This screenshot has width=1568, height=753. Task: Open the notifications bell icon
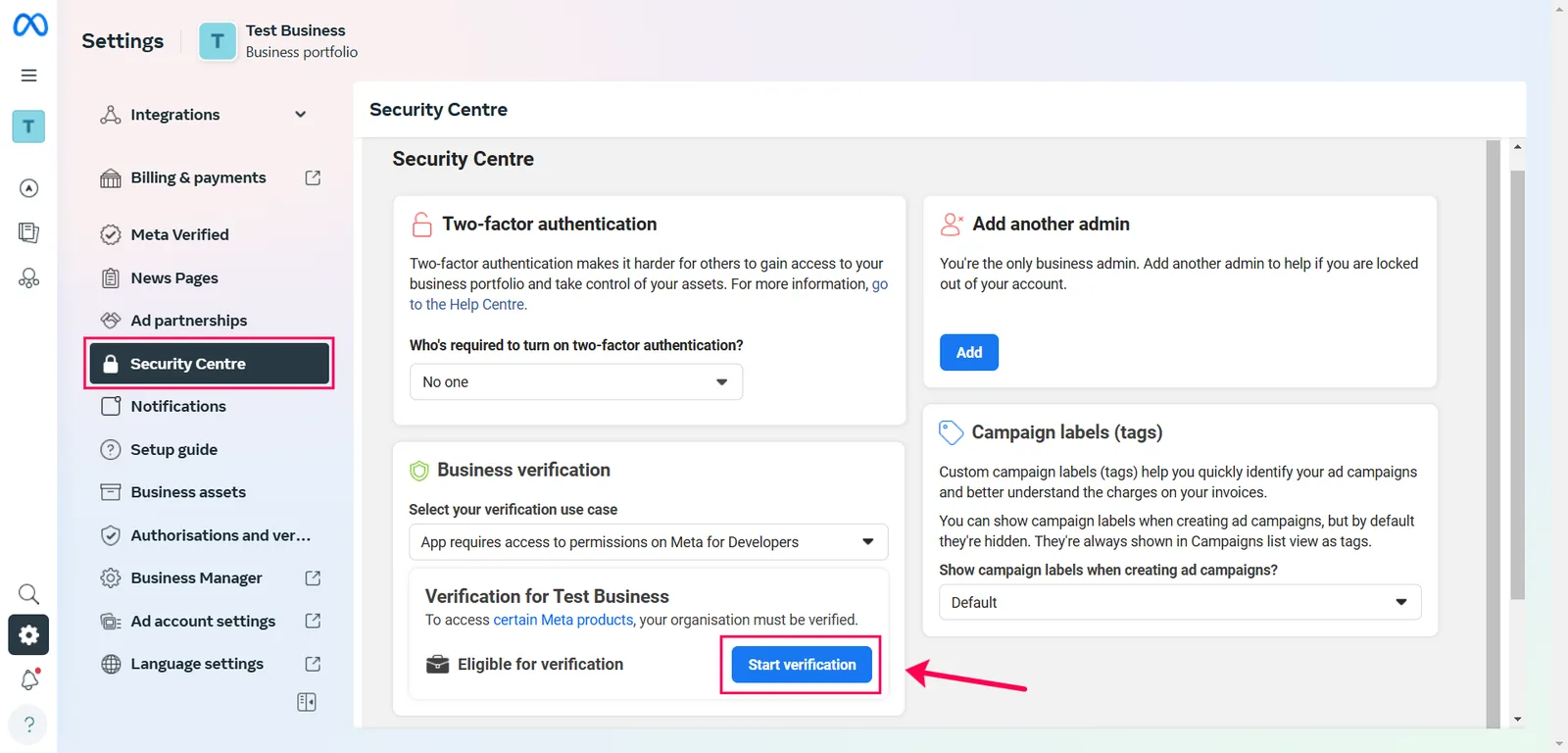29,679
